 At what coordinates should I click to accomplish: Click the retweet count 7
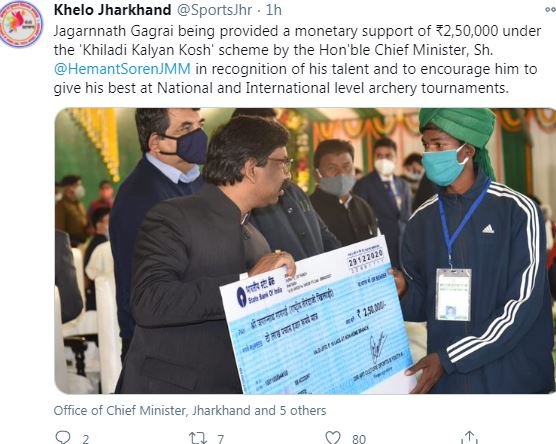coord(221,439)
